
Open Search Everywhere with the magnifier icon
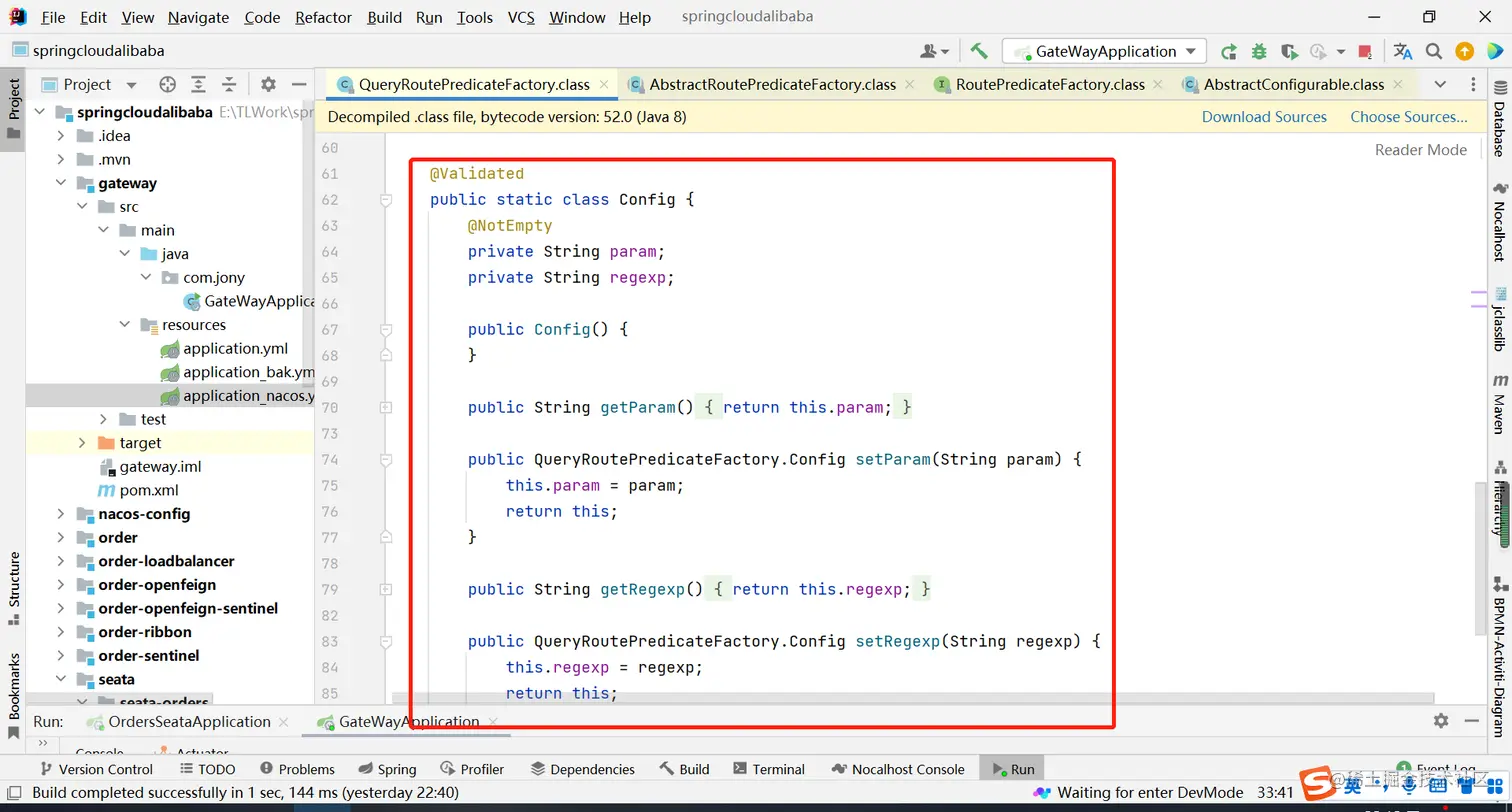click(x=1434, y=51)
